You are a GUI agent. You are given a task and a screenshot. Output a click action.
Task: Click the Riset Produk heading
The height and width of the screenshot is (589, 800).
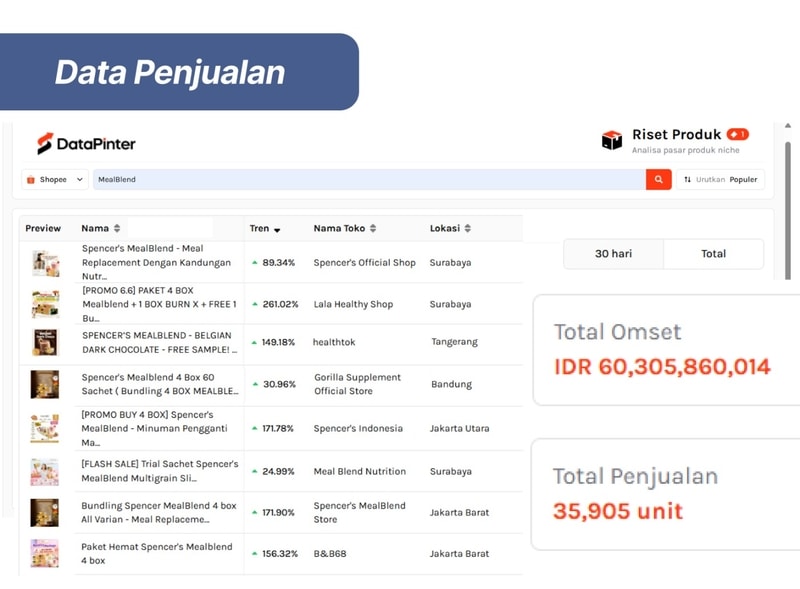coord(677,134)
